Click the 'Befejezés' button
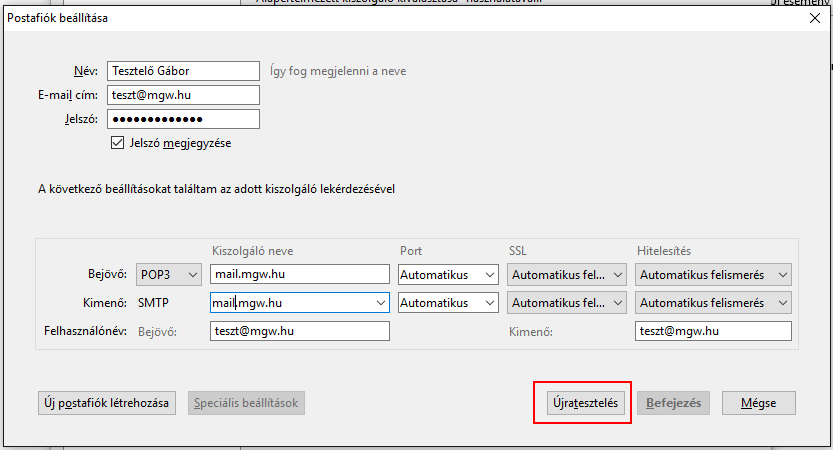 click(x=674, y=403)
